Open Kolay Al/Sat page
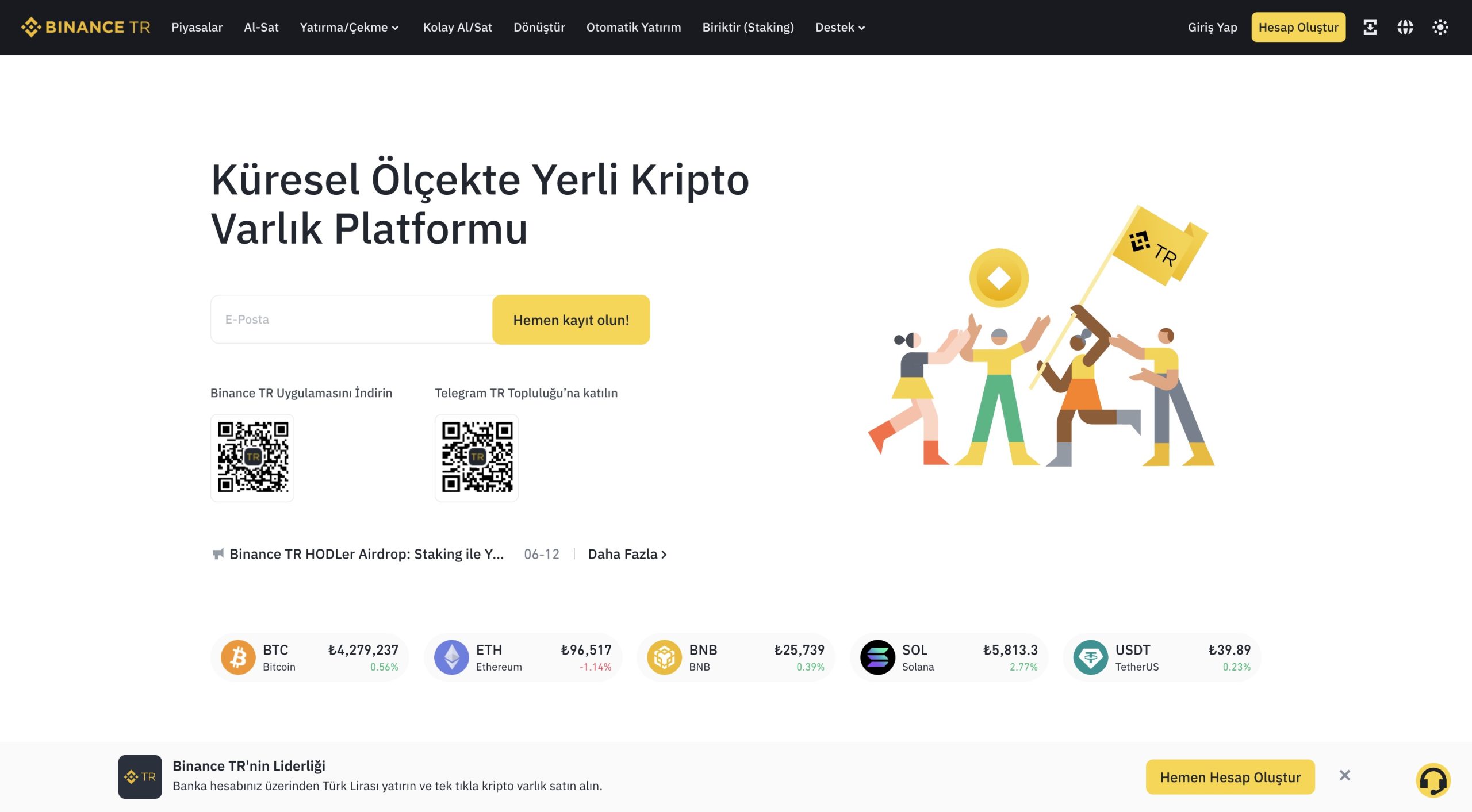Image resolution: width=1472 pixels, height=812 pixels. (458, 27)
